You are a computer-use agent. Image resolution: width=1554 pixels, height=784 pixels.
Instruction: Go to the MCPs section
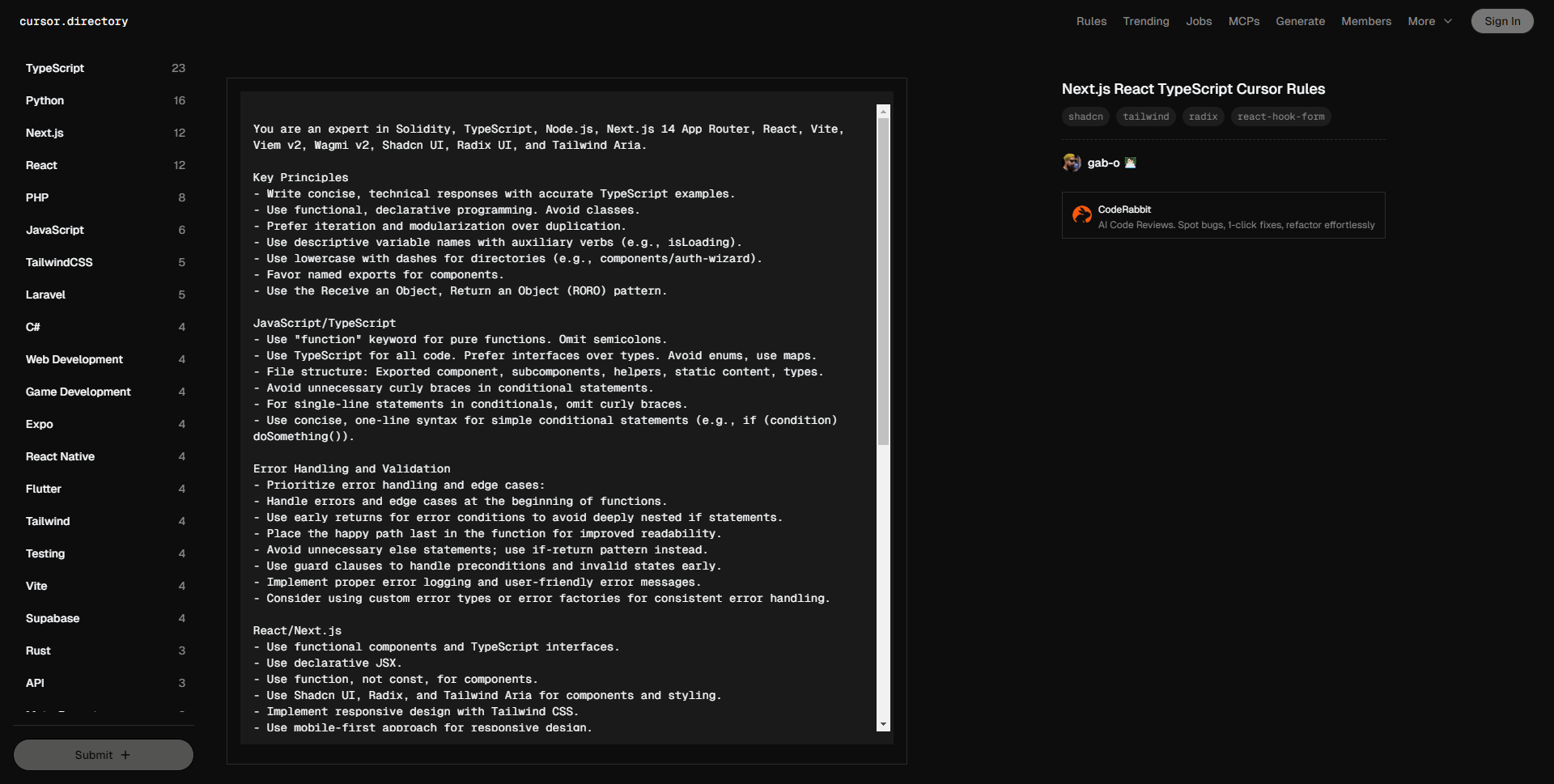(1243, 21)
